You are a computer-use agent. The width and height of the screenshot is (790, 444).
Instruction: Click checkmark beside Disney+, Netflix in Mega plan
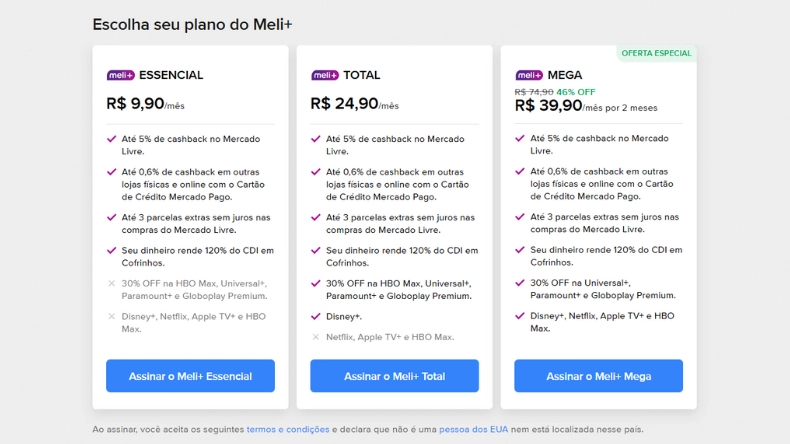click(x=520, y=316)
